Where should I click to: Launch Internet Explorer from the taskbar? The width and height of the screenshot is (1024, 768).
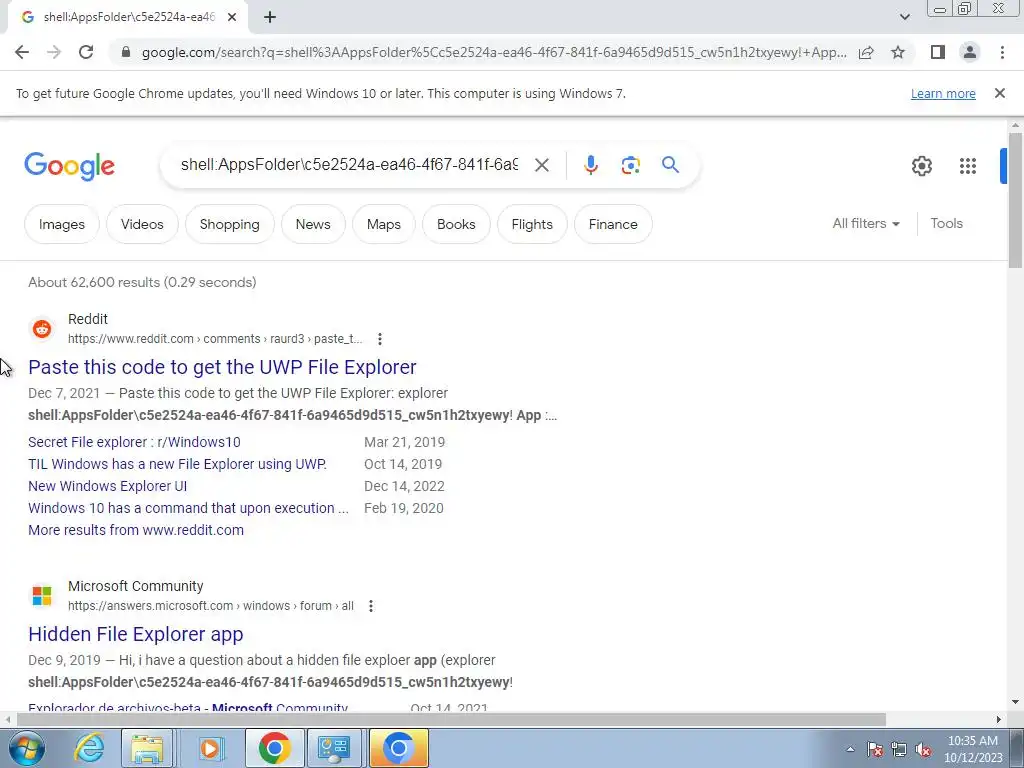tap(89, 748)
